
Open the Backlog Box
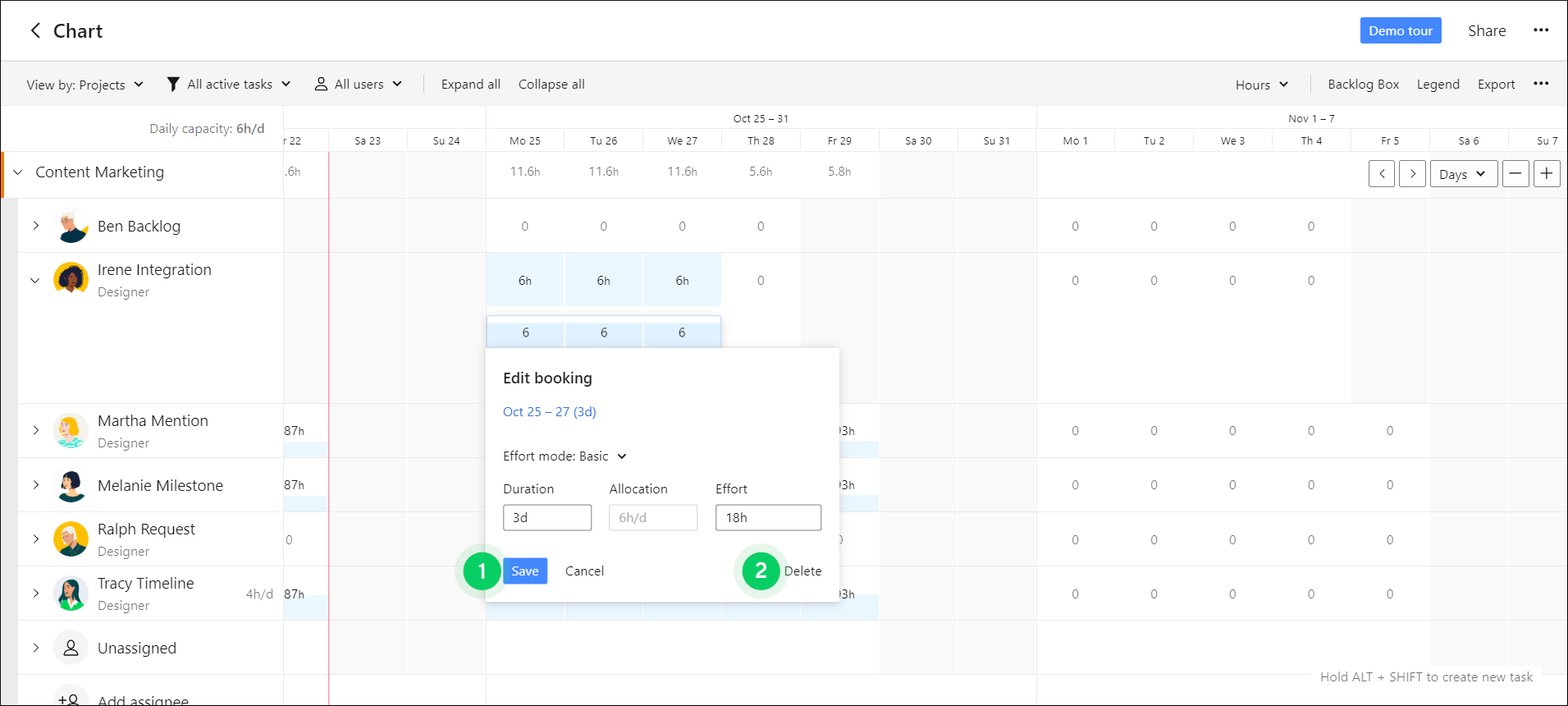click(1363, 85)
